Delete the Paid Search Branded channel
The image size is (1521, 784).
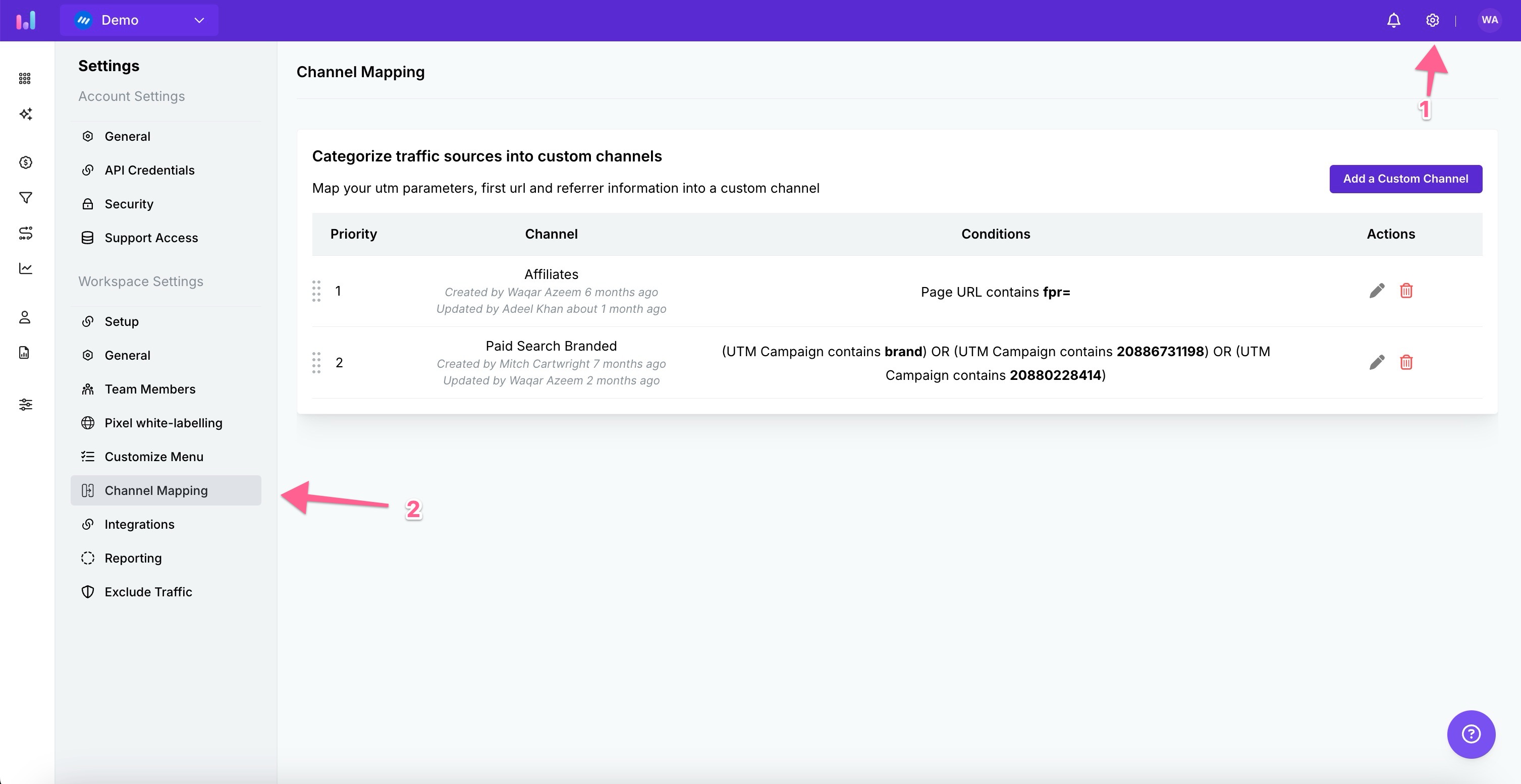pyautogui.click(x=1406, y=362)
